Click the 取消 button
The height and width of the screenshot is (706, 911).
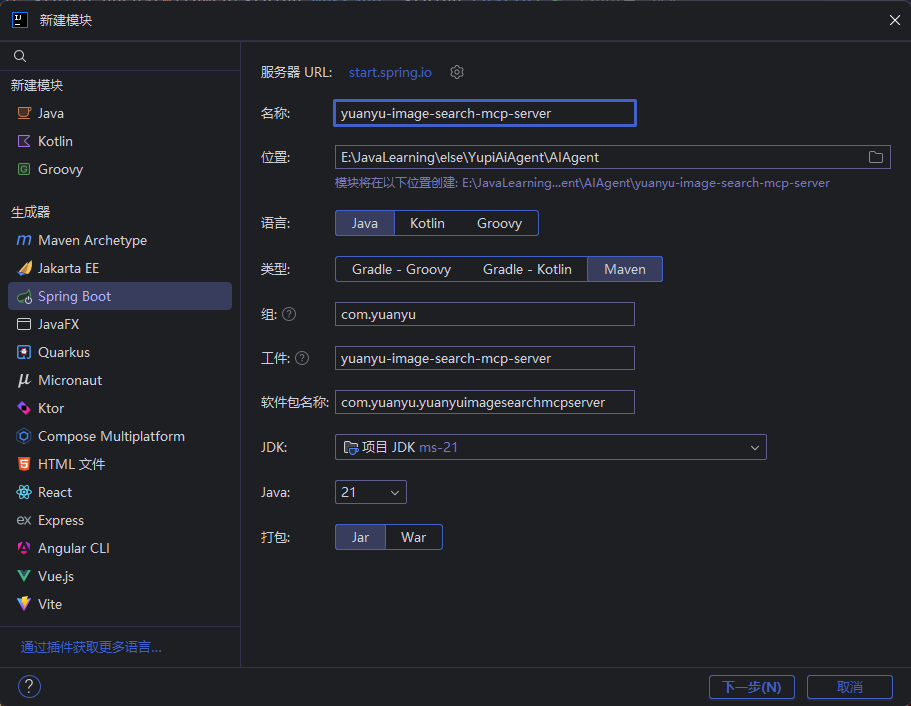click(x=849, y=687)
